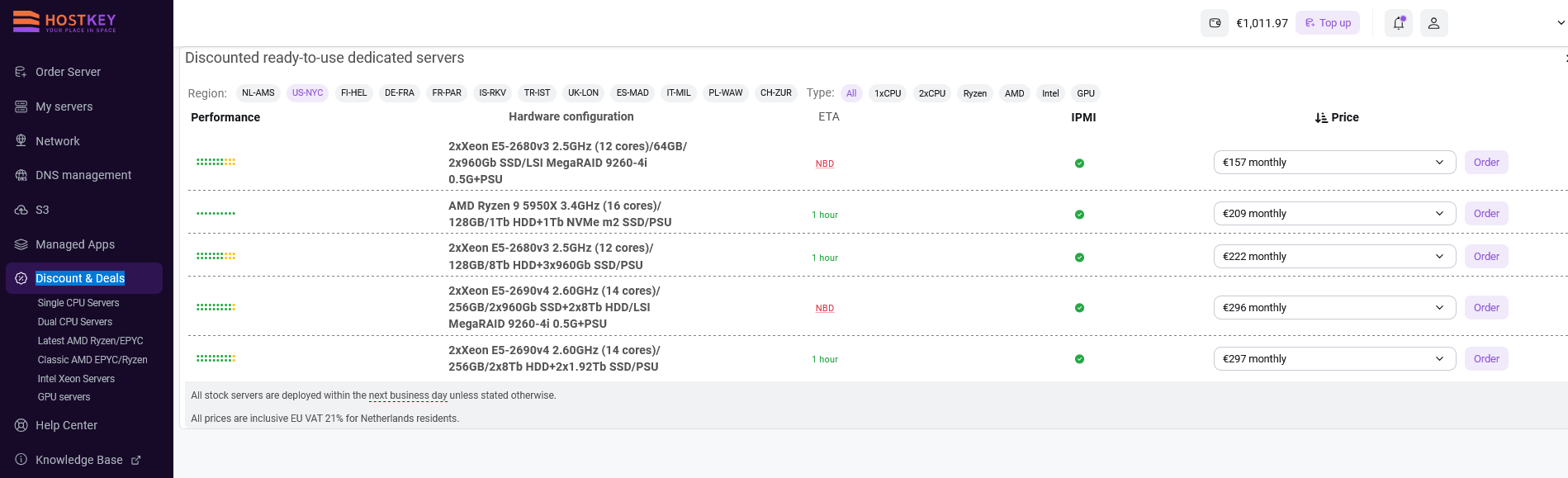Click the HOSTKEY logo
The image size is (1568, 478).
click(x=64, y=21)
